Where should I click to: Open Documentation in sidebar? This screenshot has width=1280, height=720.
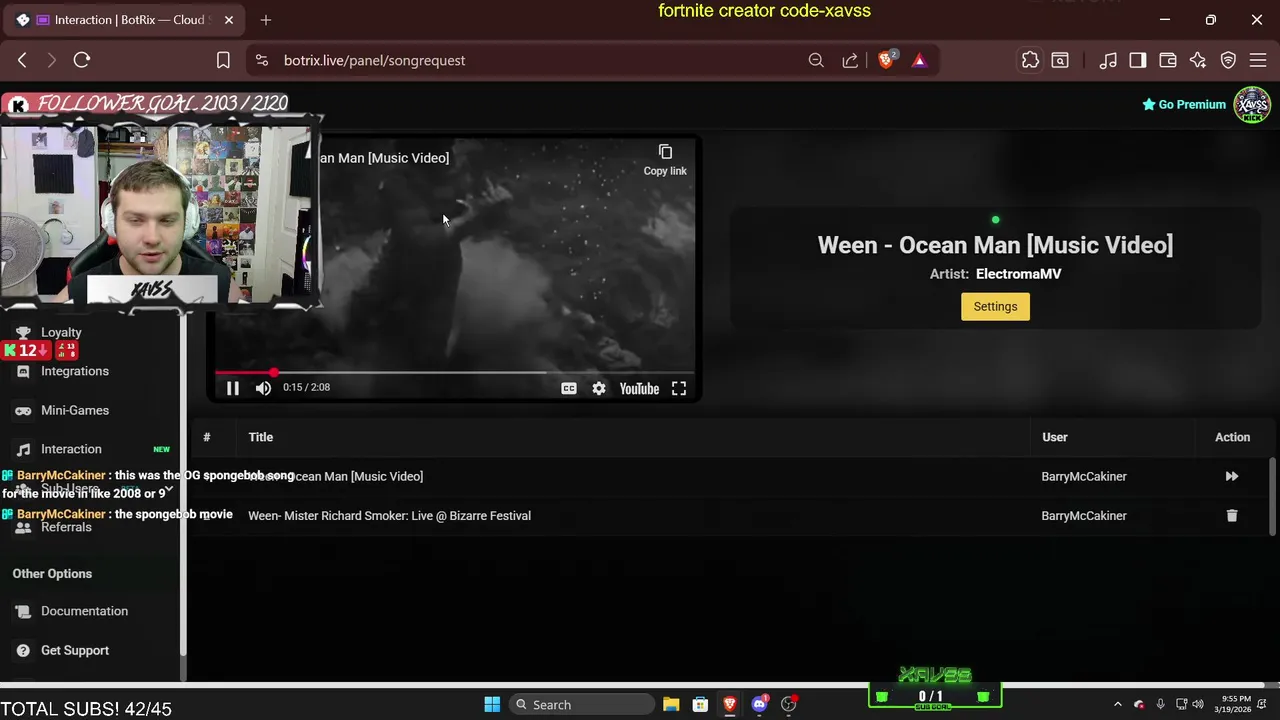coord(84,611)
